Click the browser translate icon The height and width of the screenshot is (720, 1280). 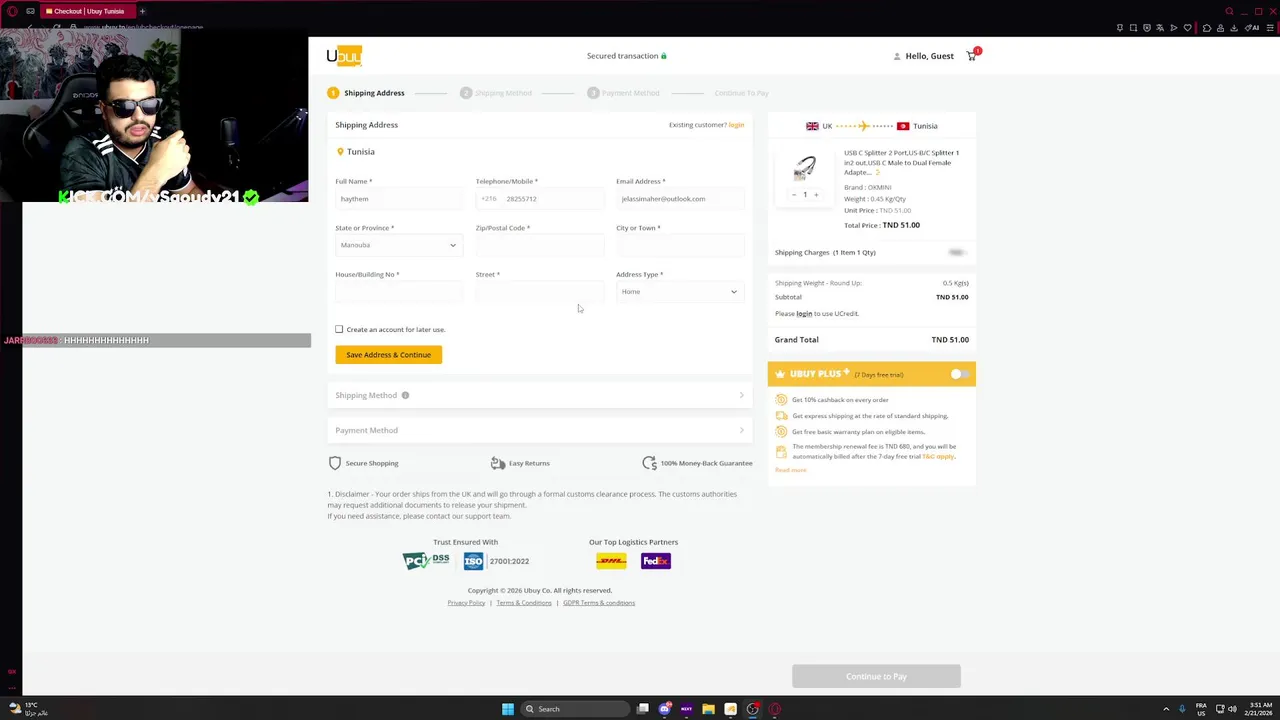click(1160, 28)
